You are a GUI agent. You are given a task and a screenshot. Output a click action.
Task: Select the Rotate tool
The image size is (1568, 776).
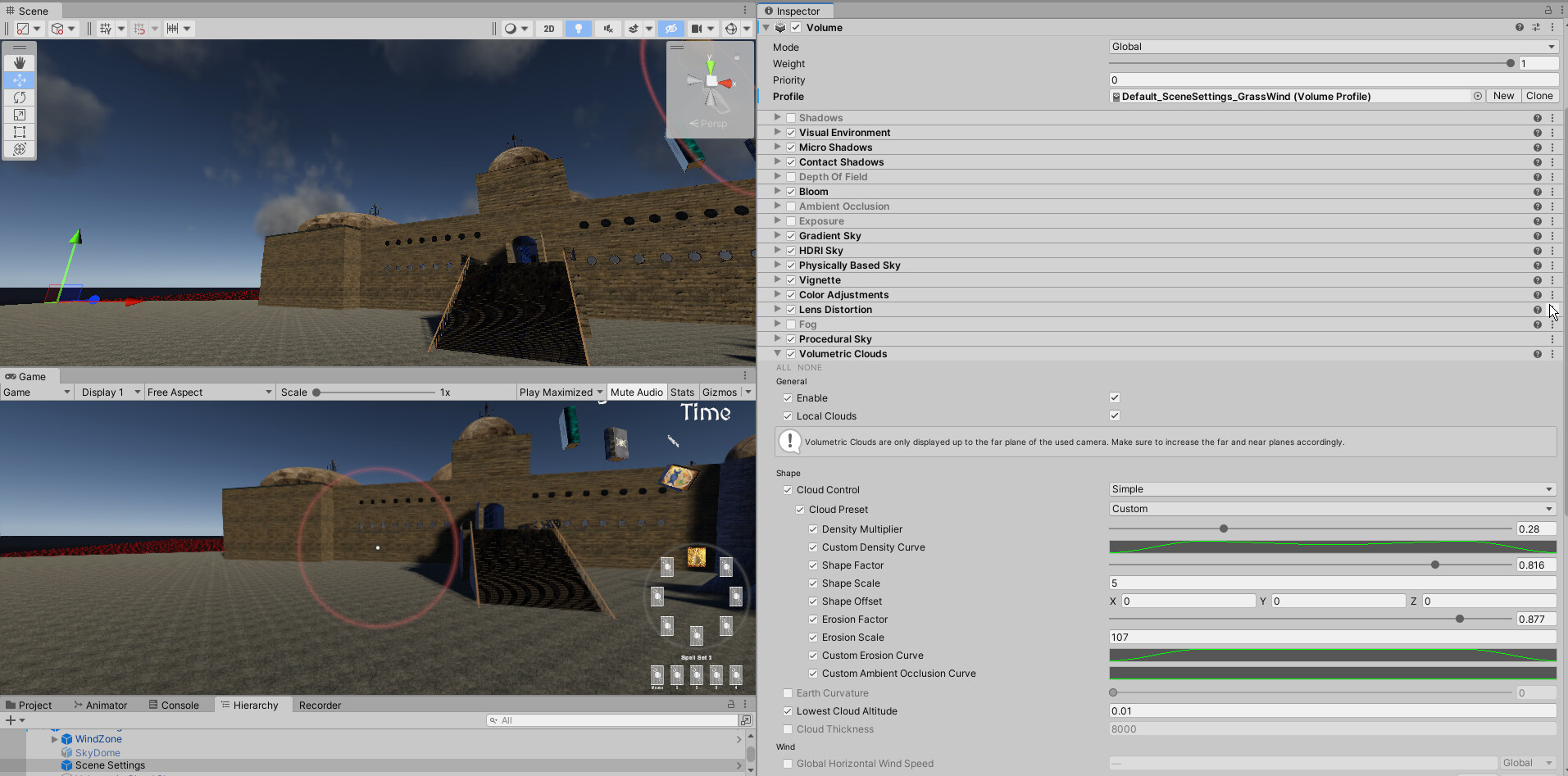point(20,98)
